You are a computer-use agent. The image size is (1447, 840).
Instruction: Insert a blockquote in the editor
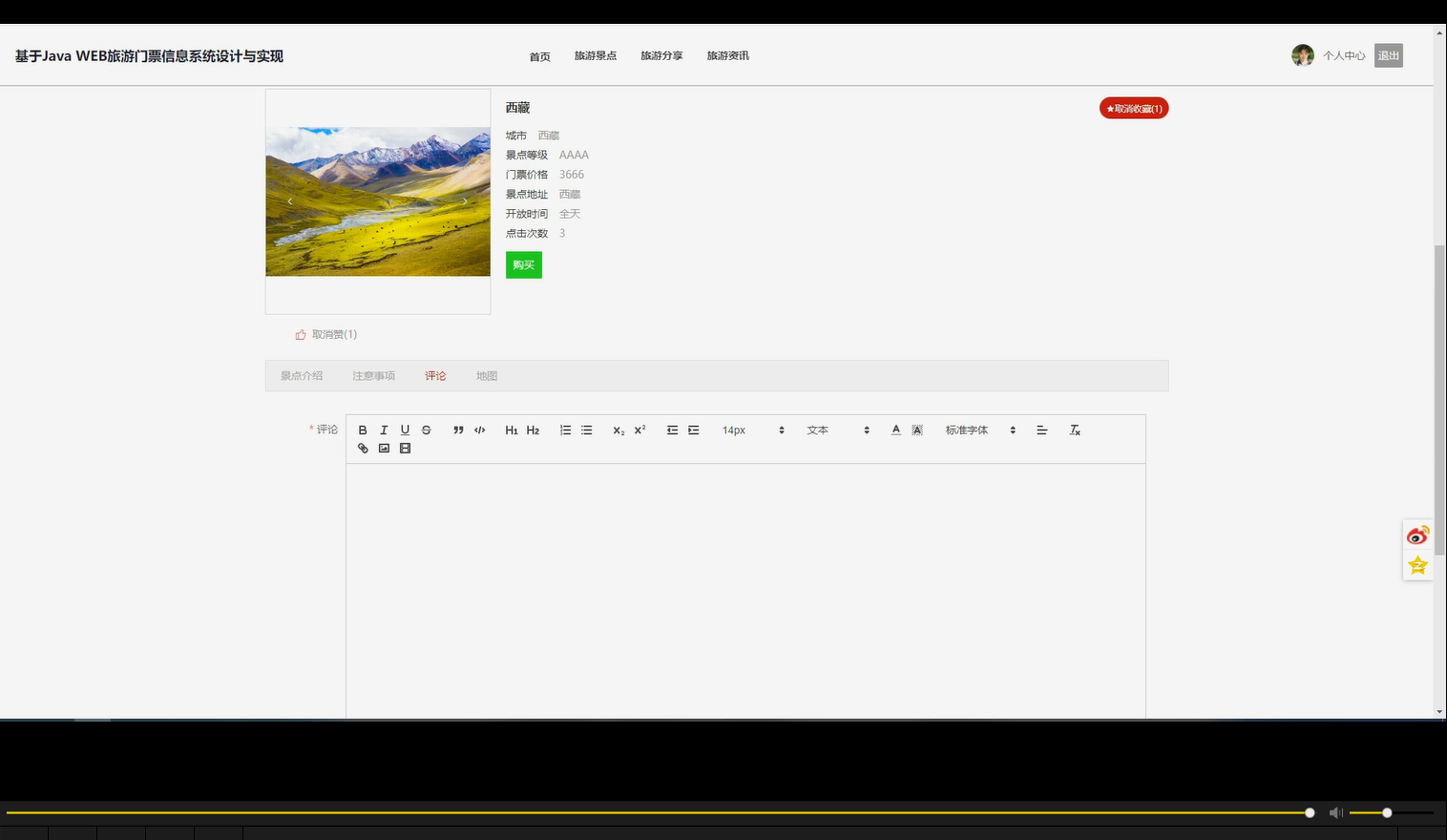[x=458, y=430]
